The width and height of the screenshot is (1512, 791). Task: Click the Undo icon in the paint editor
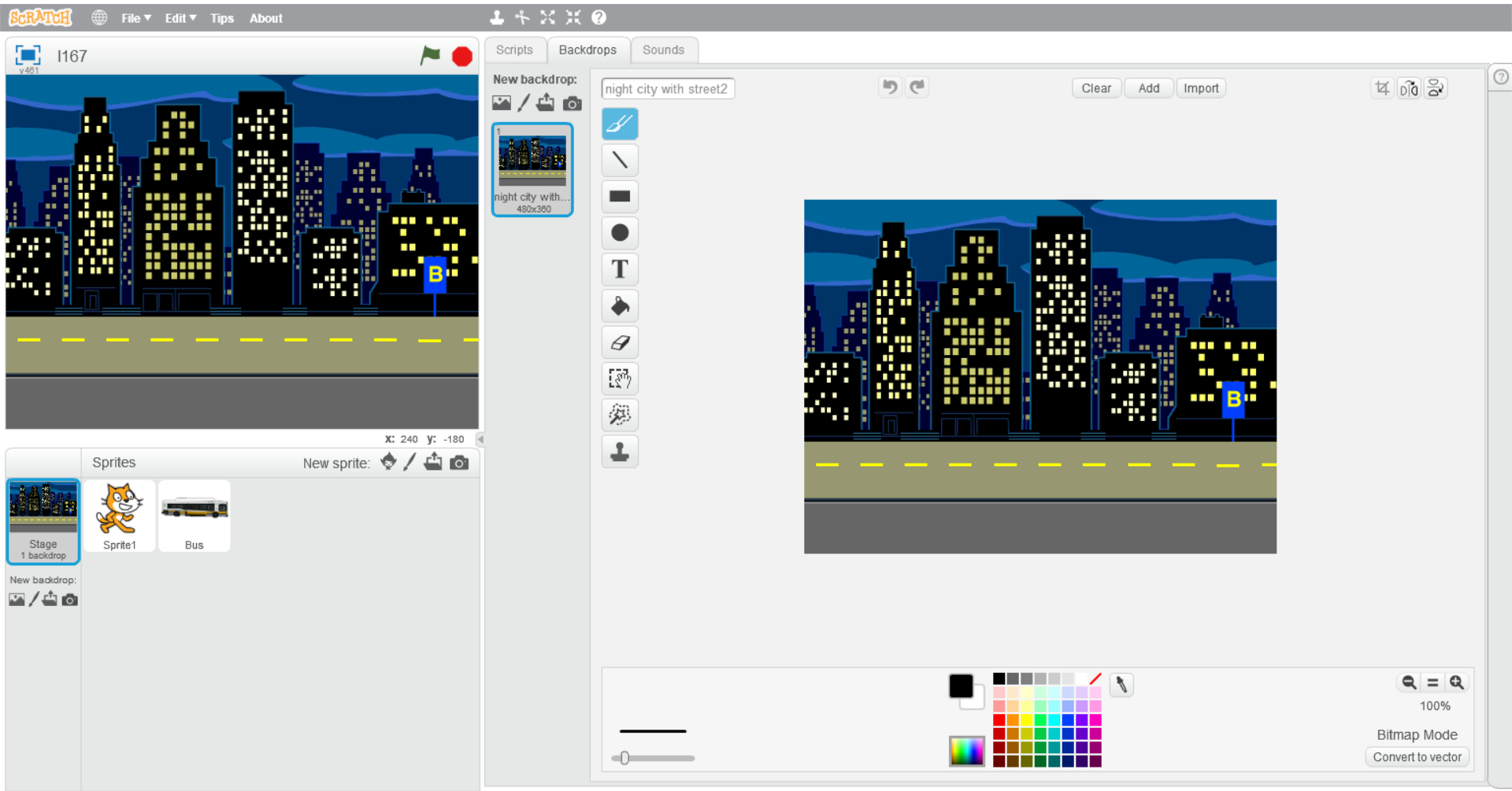890,87
